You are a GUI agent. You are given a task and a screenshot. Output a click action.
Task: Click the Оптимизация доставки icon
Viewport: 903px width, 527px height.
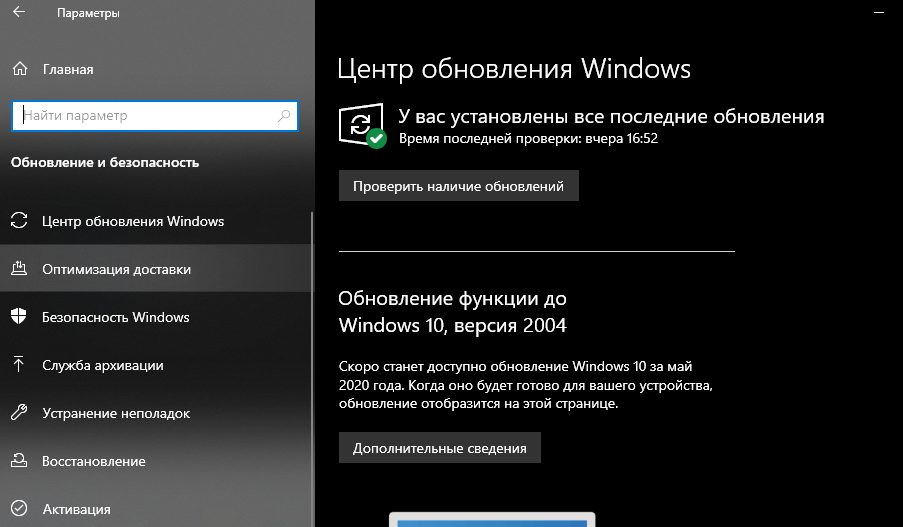[19, 268]
